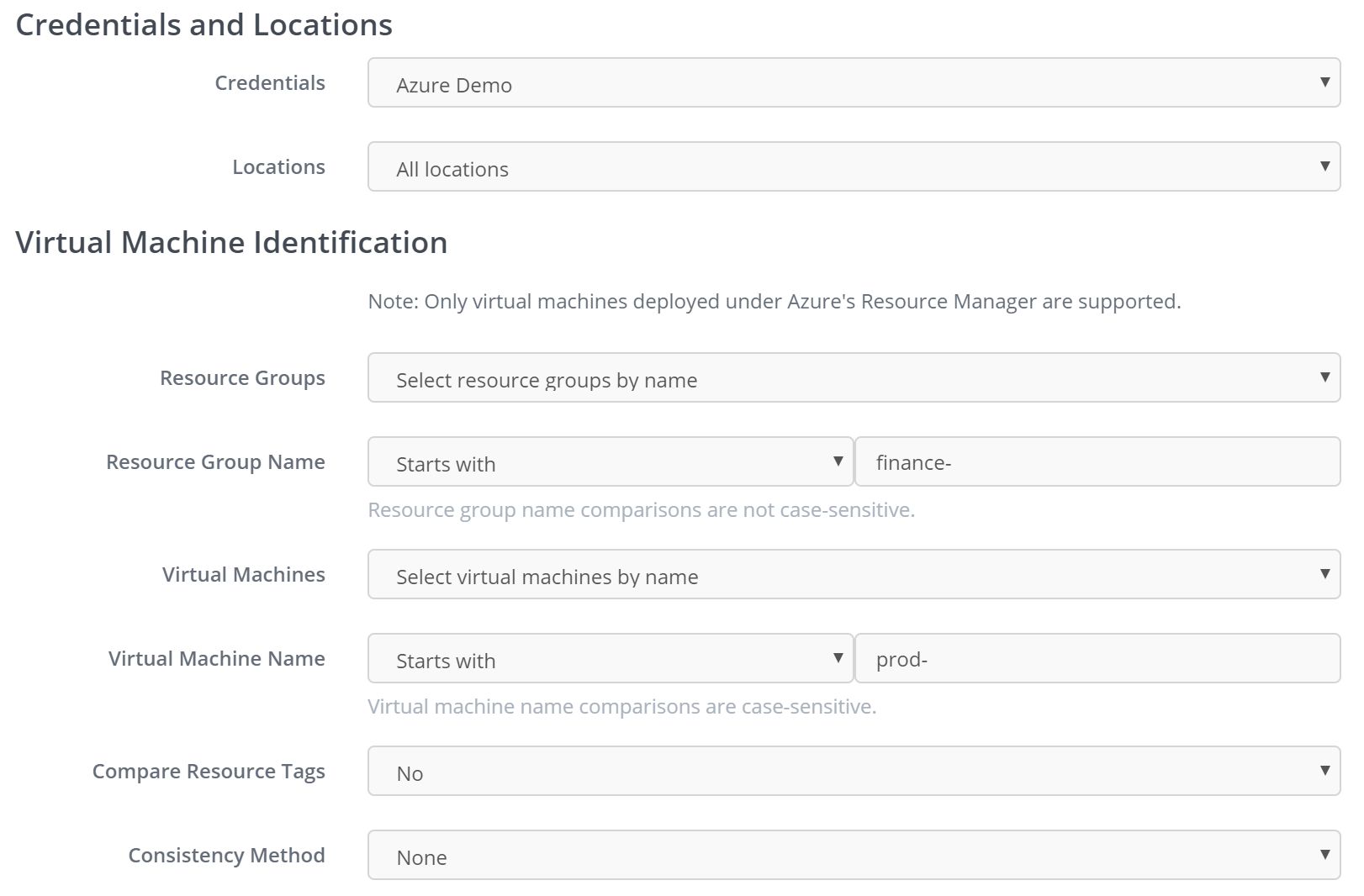
Task: Click the Consistency Method label
Action: pyautogui.click(x=226, y=856)
